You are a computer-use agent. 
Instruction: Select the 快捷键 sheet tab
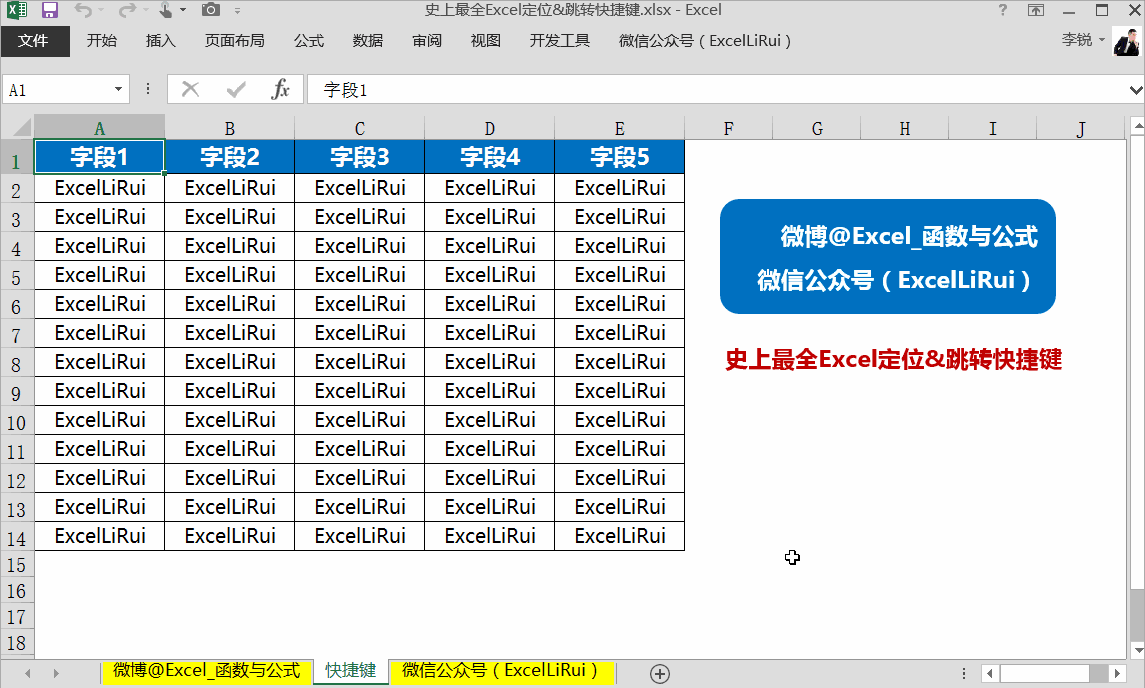tap(351, 670)
